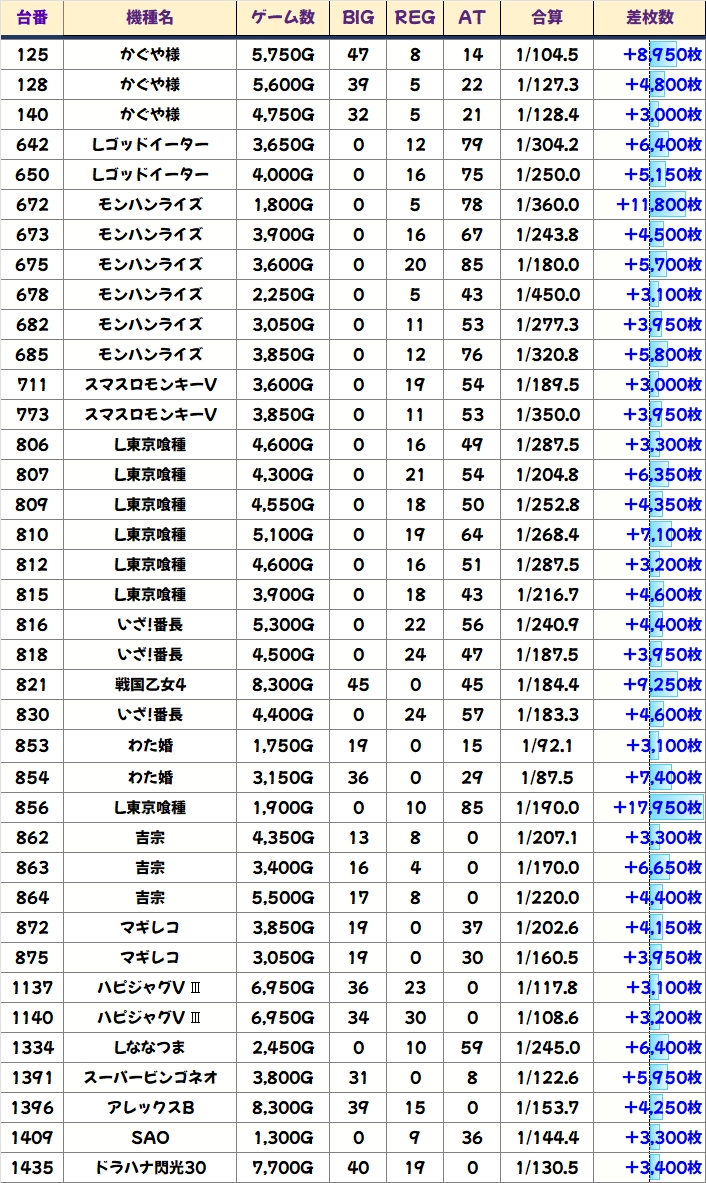This screenshot has width=706, height=1183.
Task: Select マギレコ in row 872
Action: (150, 927)
